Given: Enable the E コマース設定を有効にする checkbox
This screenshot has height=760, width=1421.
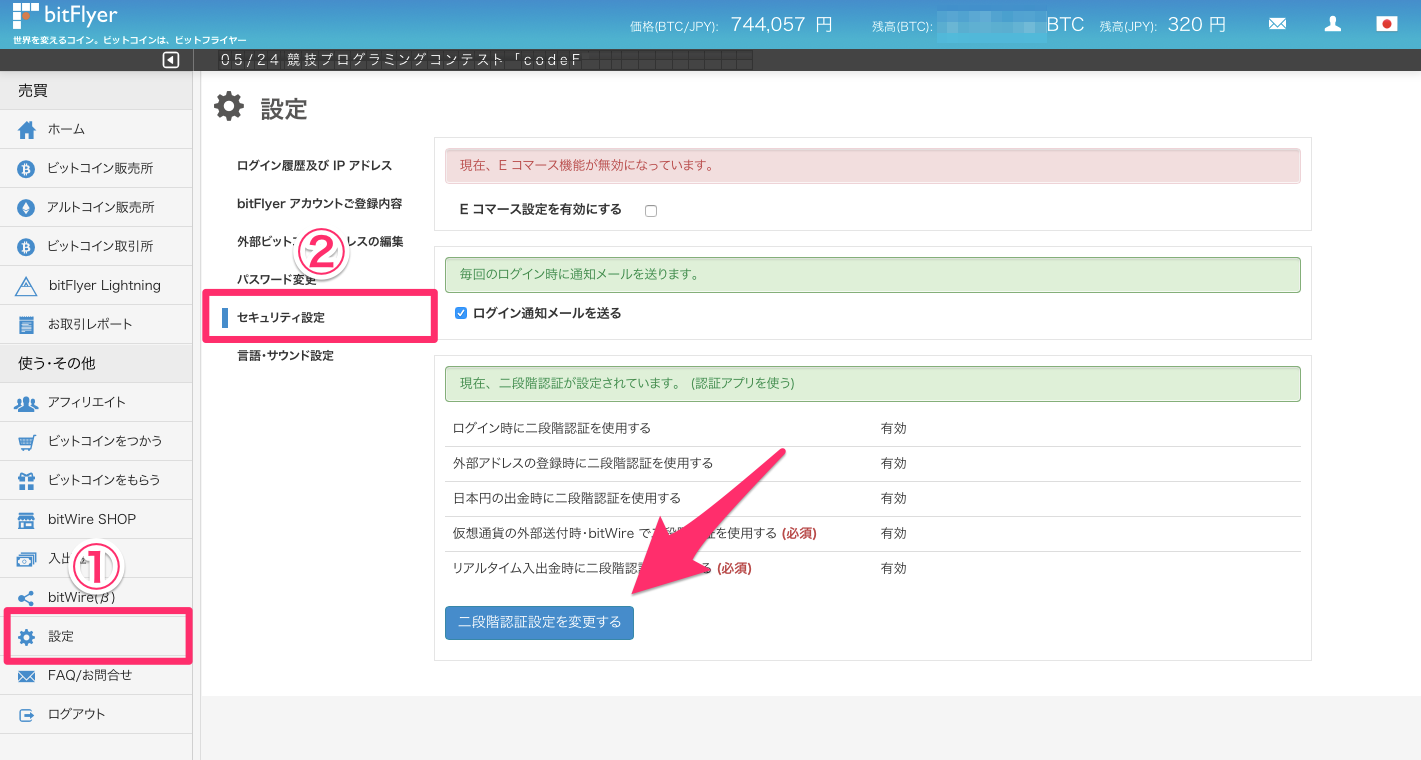Looking at the screenshot, I should click(651, 211).
